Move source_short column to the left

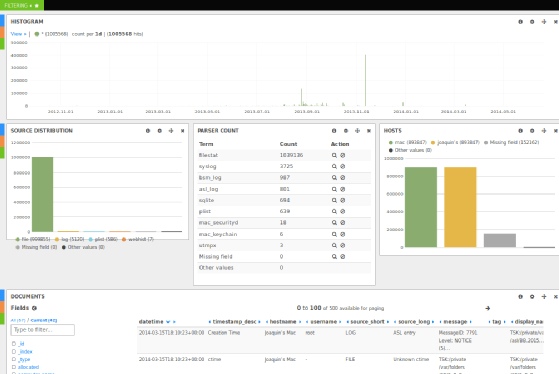[x=348, y=322]
